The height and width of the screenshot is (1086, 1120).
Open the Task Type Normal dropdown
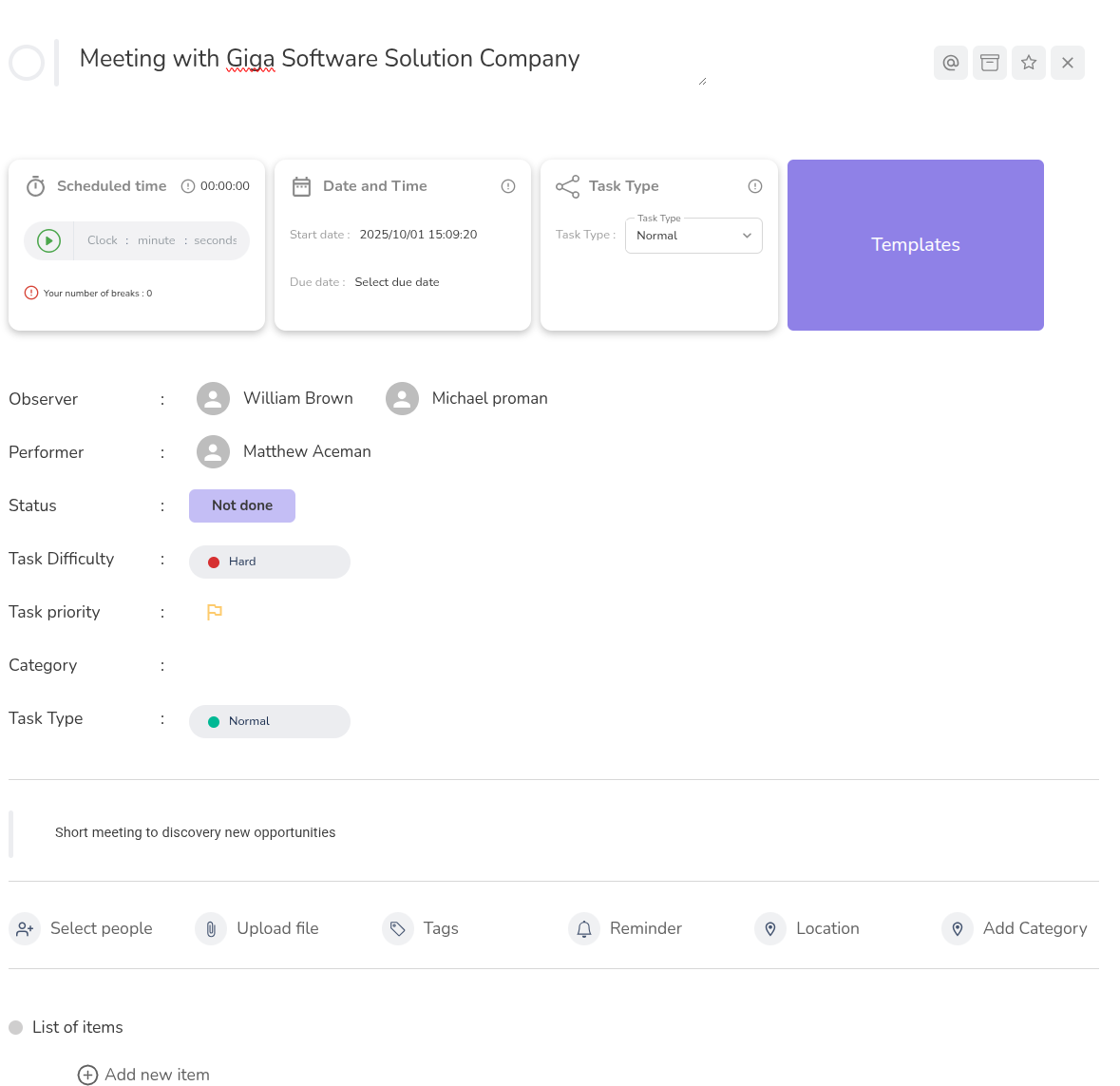pyautogui.click(x=693, y=236)
